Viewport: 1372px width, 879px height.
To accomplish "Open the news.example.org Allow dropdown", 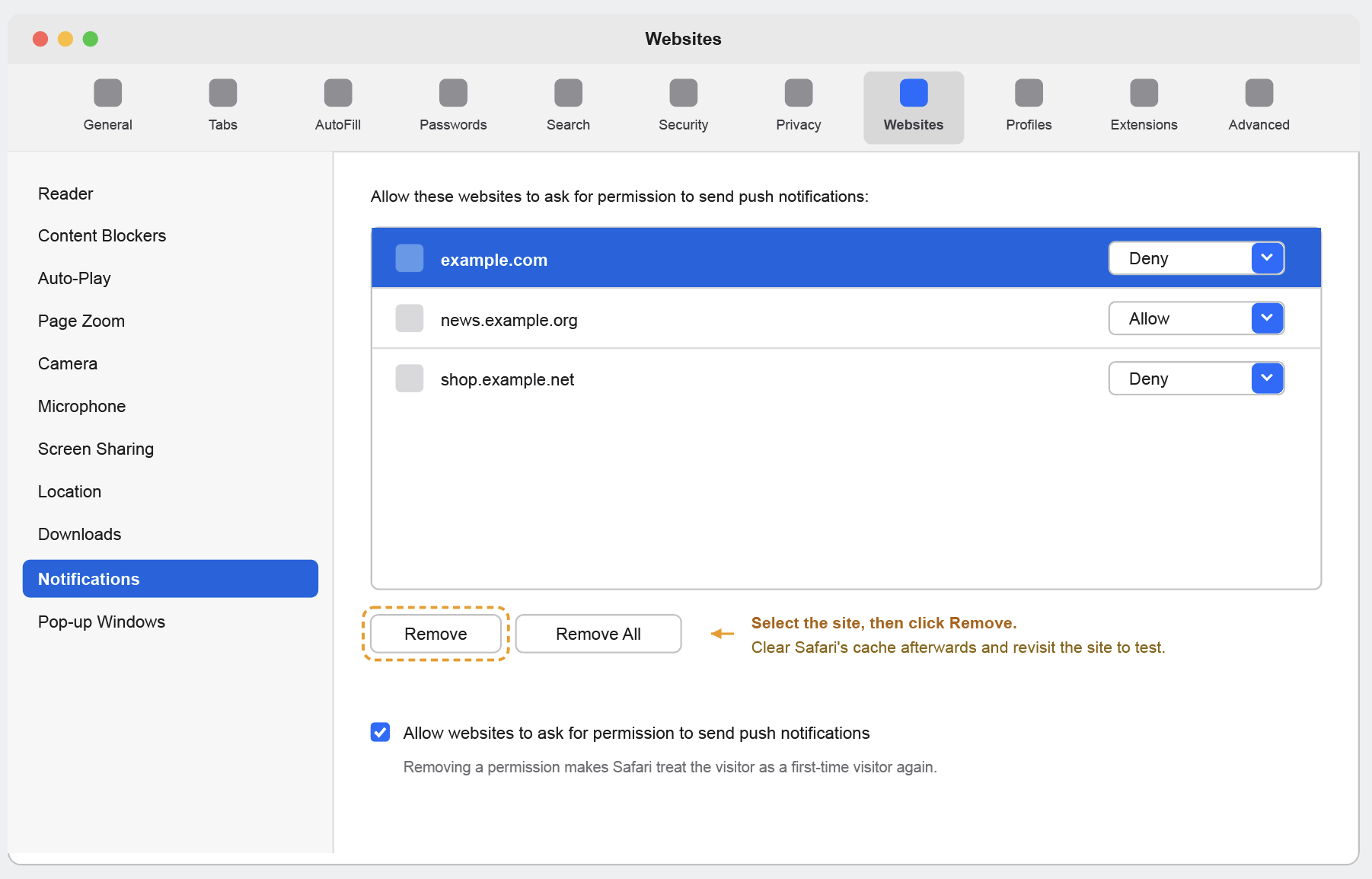I will pos(1196,318).
